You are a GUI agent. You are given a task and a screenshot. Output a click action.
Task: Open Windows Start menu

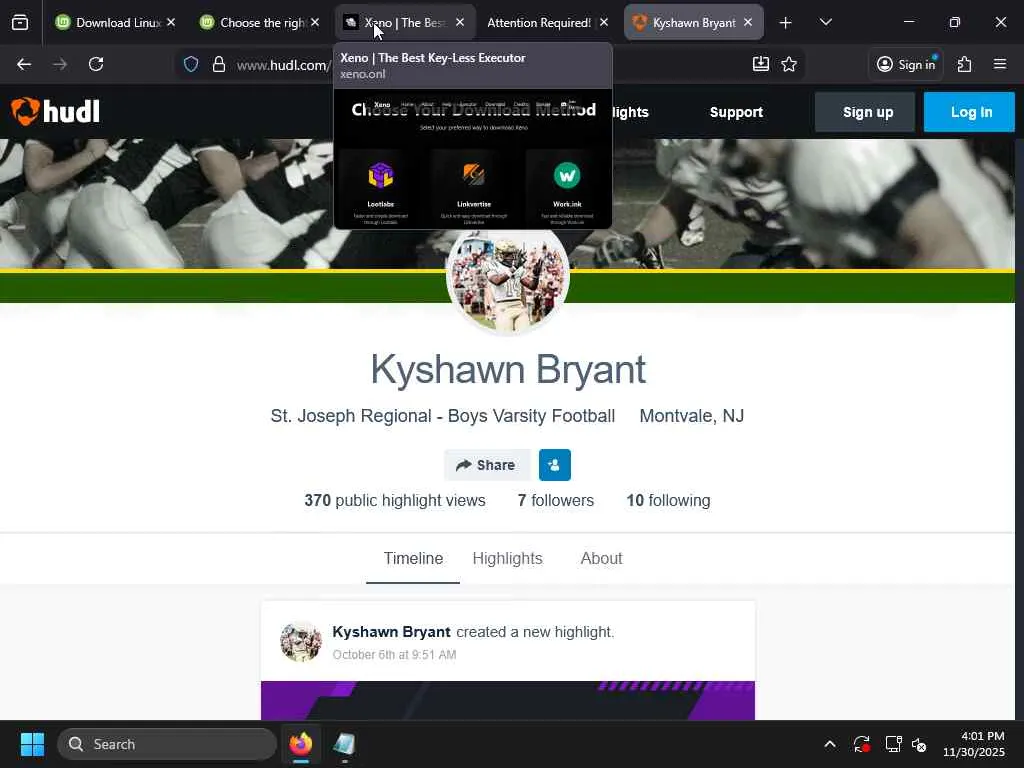tap(32, 744)
